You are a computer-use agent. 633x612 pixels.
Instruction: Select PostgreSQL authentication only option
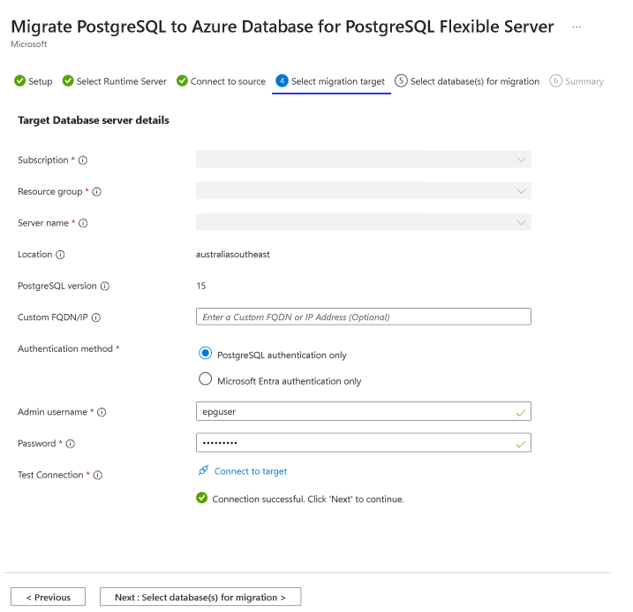(206, 354)
